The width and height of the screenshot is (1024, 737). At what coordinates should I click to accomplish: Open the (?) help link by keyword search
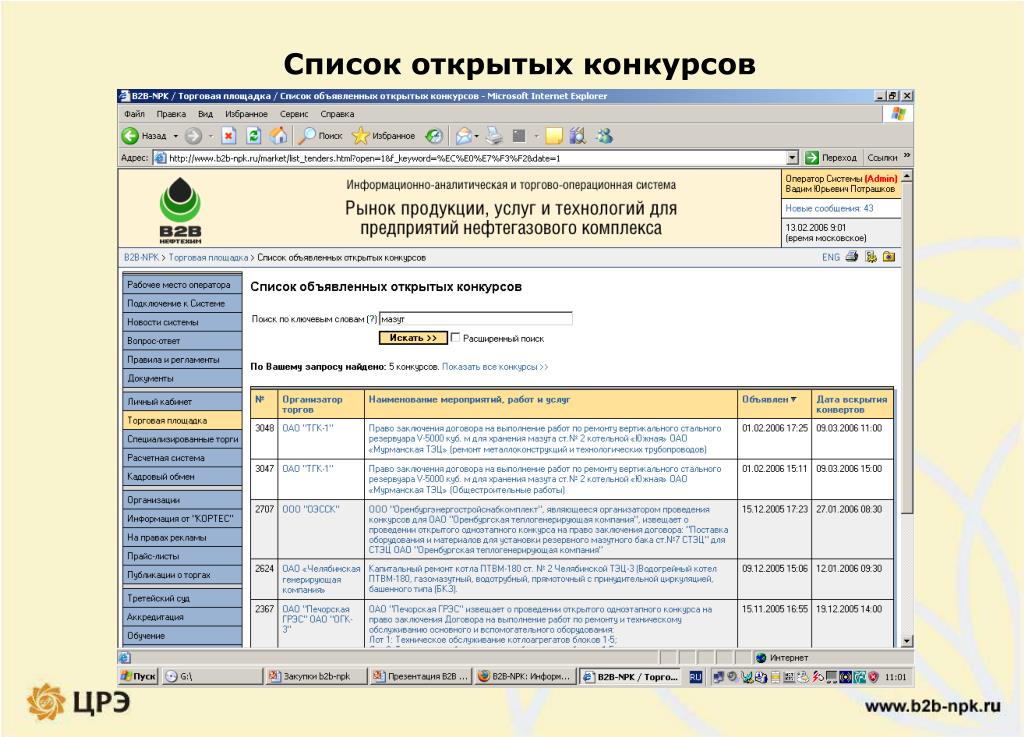pyautogui.click(x=372, y=319)
